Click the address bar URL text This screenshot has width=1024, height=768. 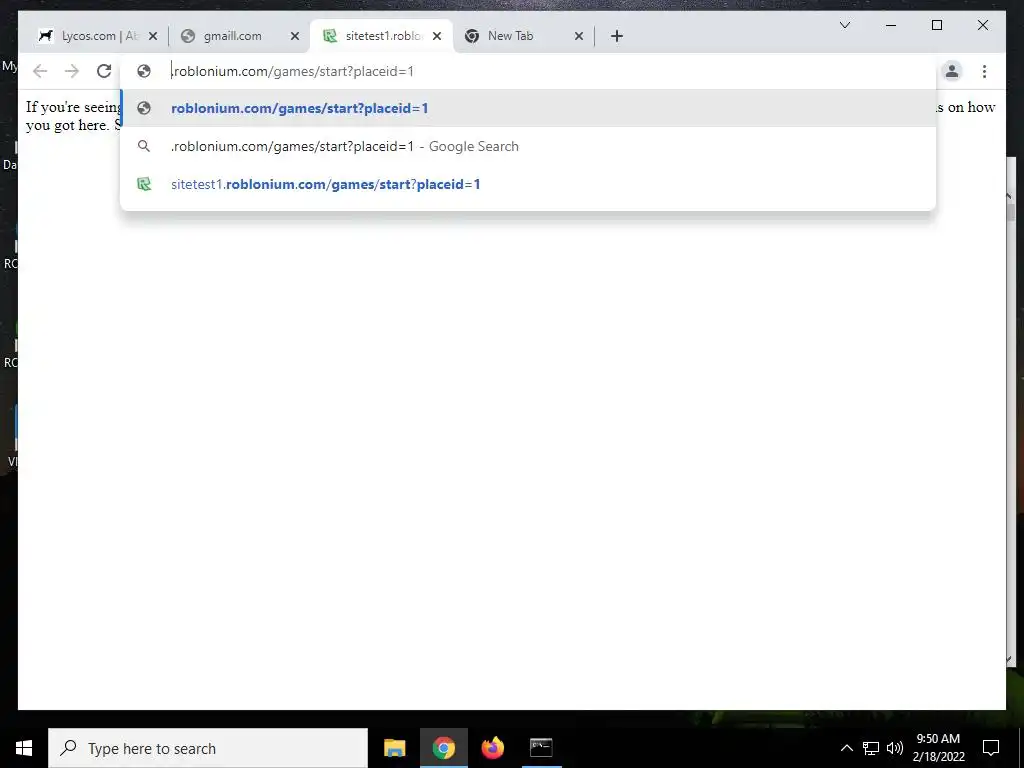[x=293, y=71]
